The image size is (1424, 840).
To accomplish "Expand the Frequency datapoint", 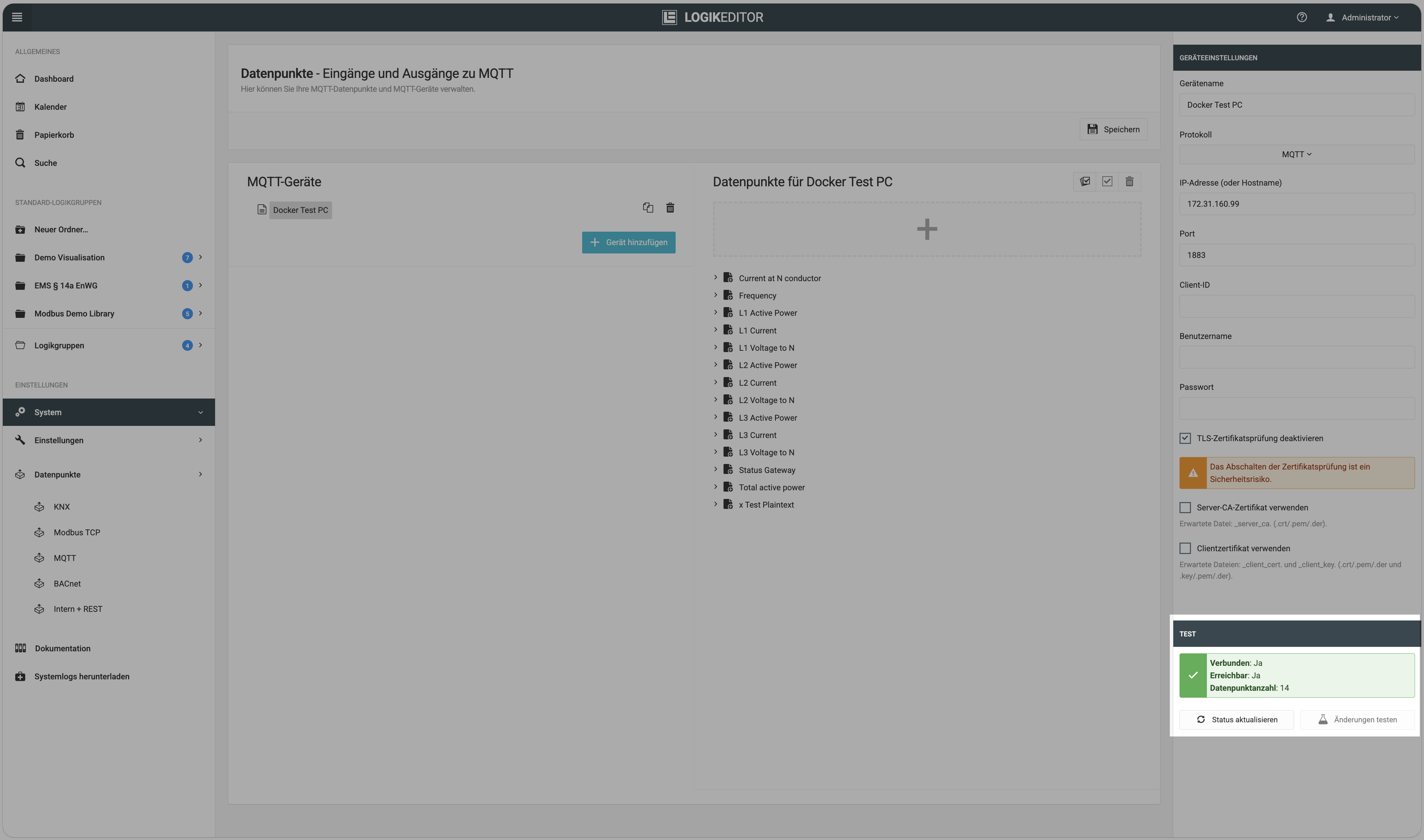I will coord(715,295).
